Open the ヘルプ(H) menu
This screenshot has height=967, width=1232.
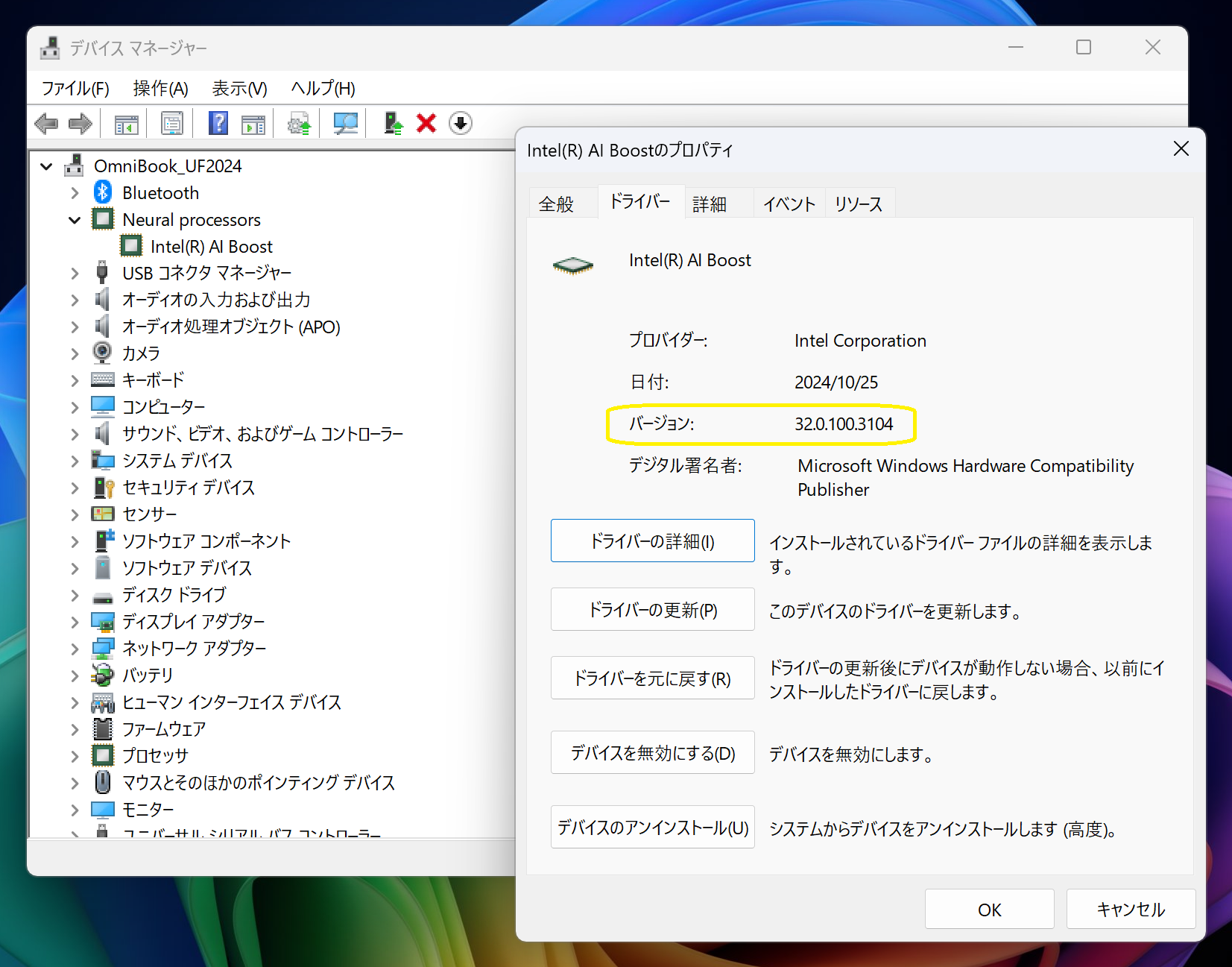323,89
